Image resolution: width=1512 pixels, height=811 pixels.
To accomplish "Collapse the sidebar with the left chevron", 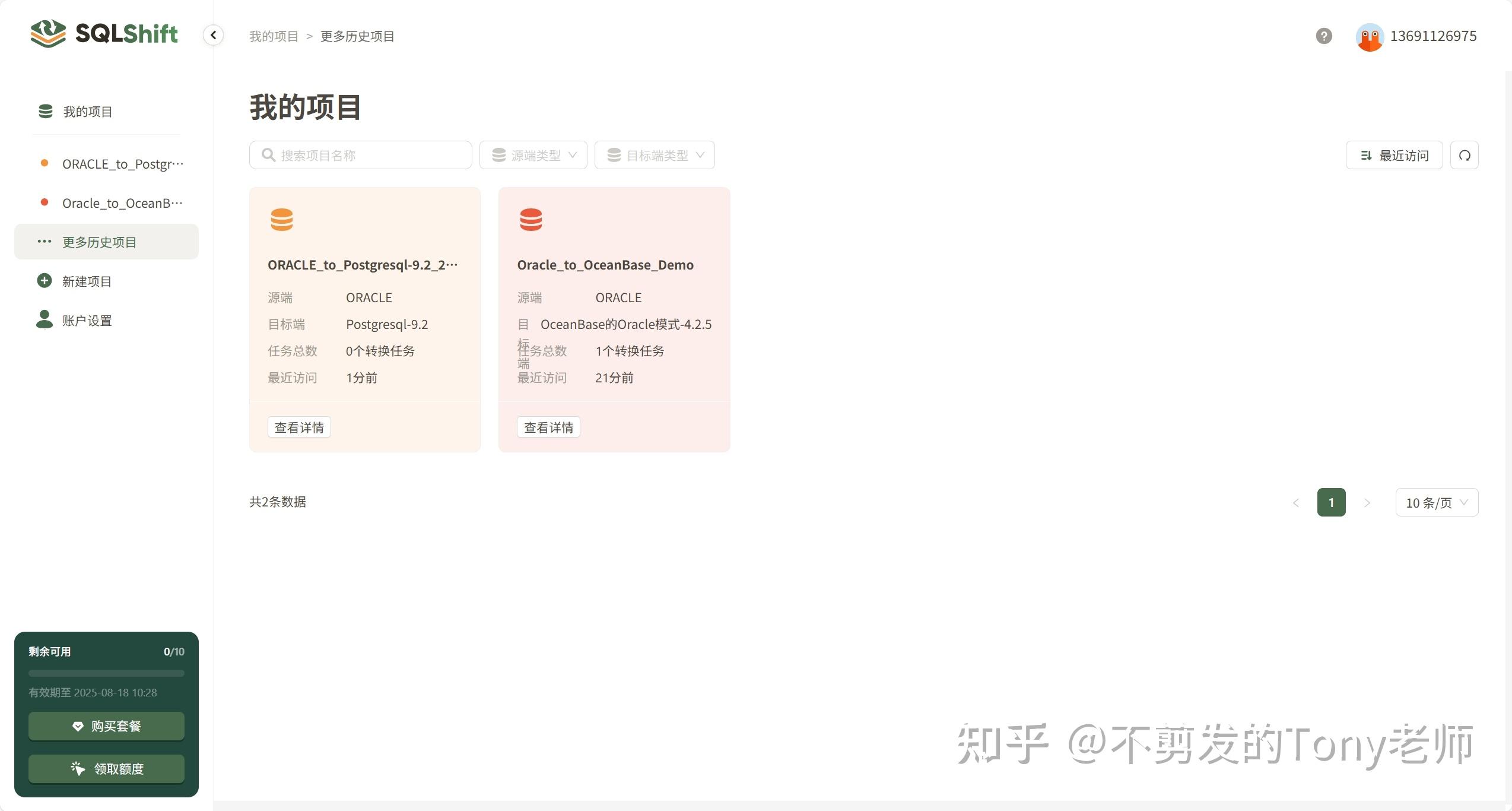I will (213, 35).
